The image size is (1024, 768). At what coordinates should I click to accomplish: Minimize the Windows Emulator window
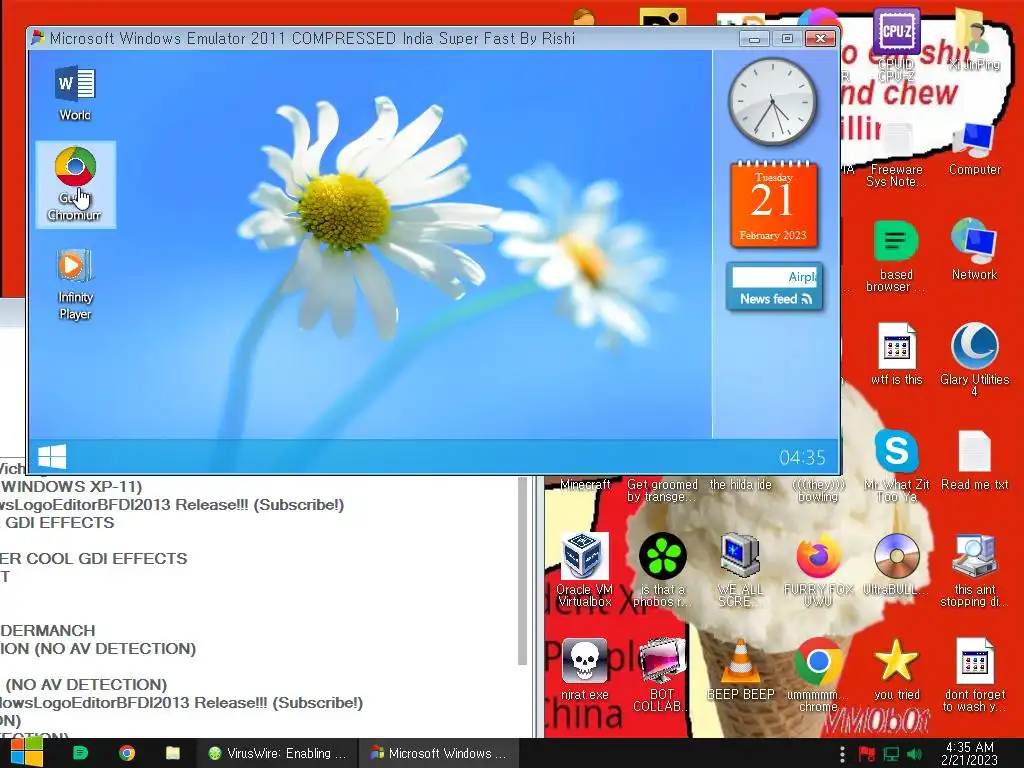click(x=754, y=39)
